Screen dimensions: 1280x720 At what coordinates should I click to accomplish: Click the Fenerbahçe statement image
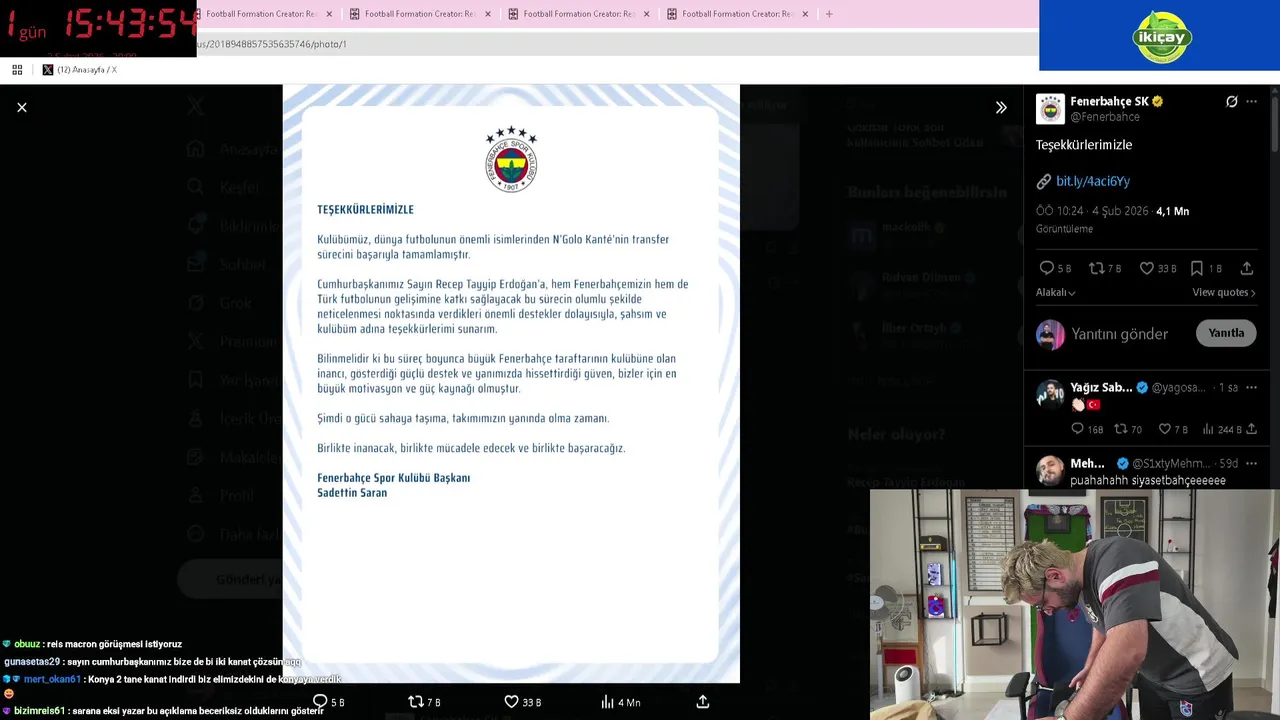click(511, 384)
